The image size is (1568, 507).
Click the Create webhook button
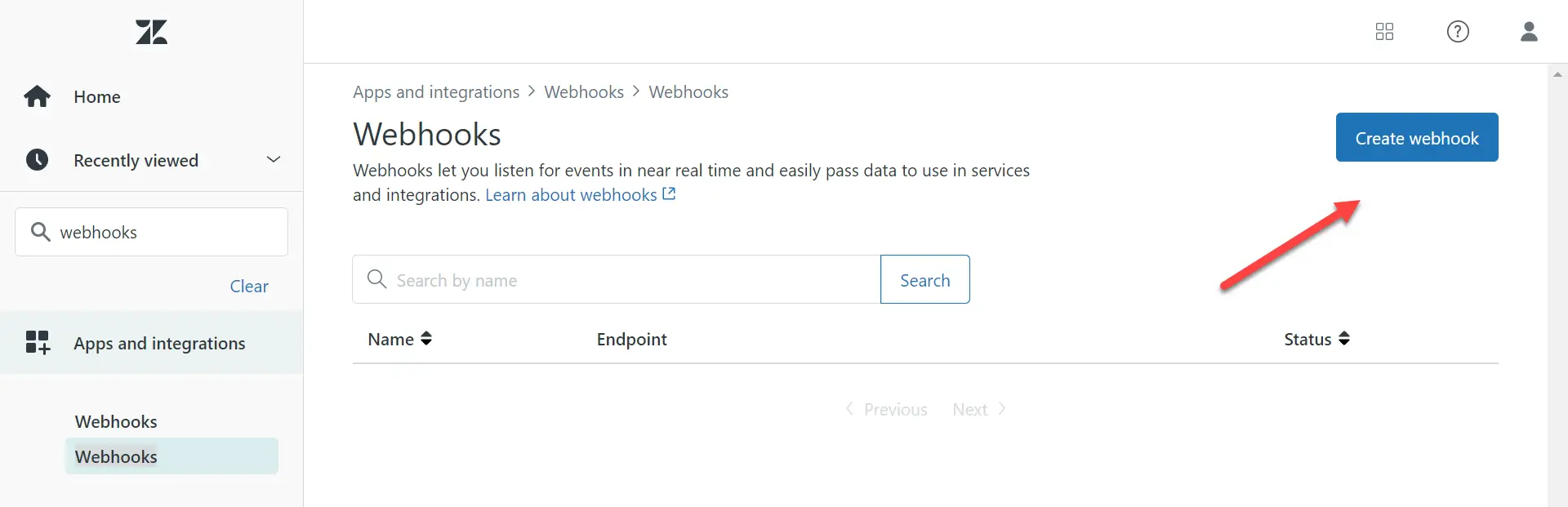pyautogui.click(x=1416, y=137)
